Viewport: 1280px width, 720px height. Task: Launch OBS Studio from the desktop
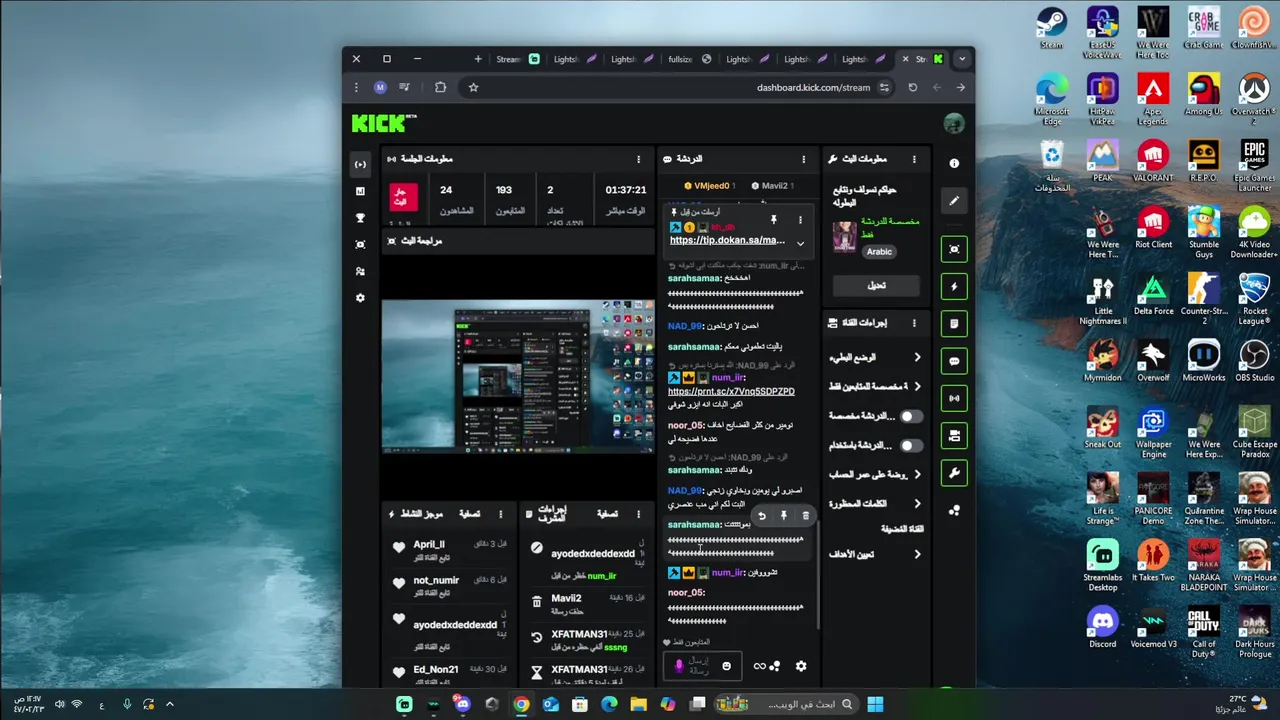pos(1254,361)
